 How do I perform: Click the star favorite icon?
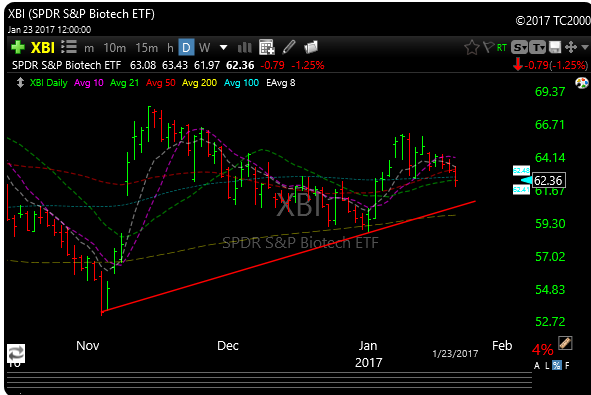pos(472,48)
